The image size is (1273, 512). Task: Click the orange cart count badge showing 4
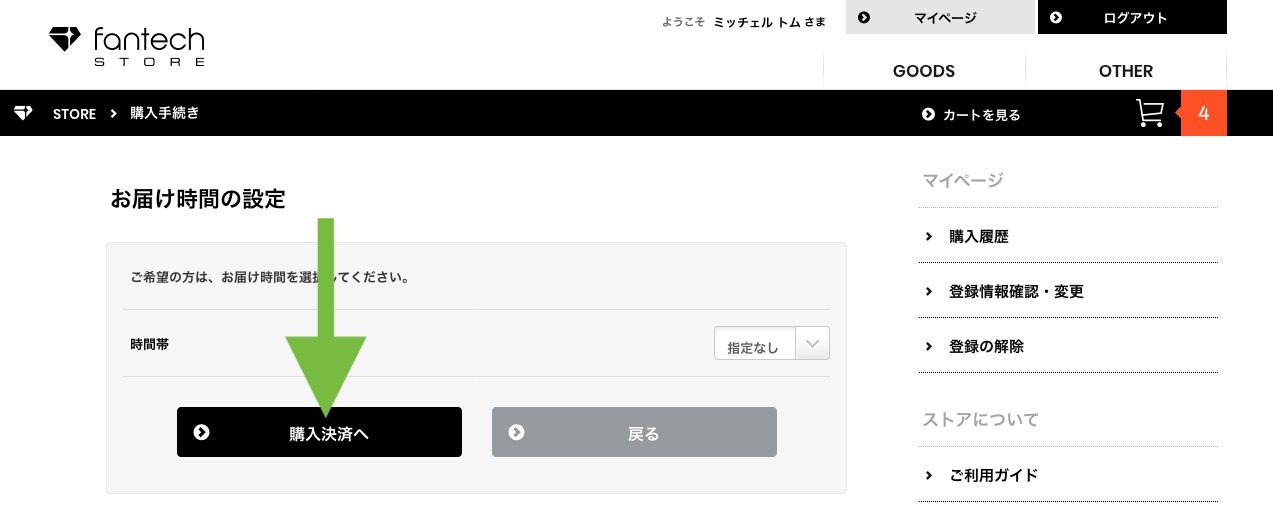tap(1203, 113)
